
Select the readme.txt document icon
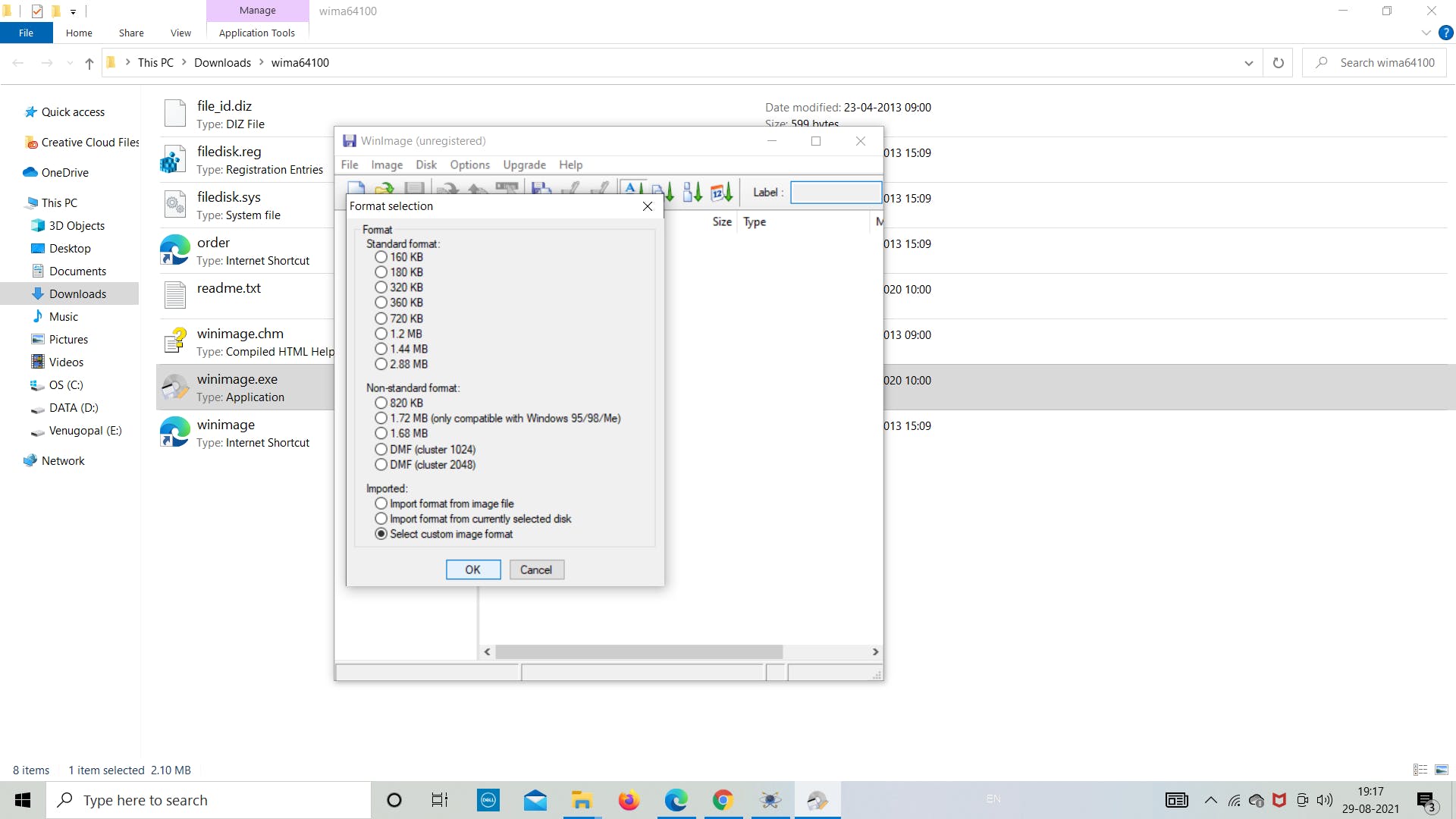click(x=175, y=295)
